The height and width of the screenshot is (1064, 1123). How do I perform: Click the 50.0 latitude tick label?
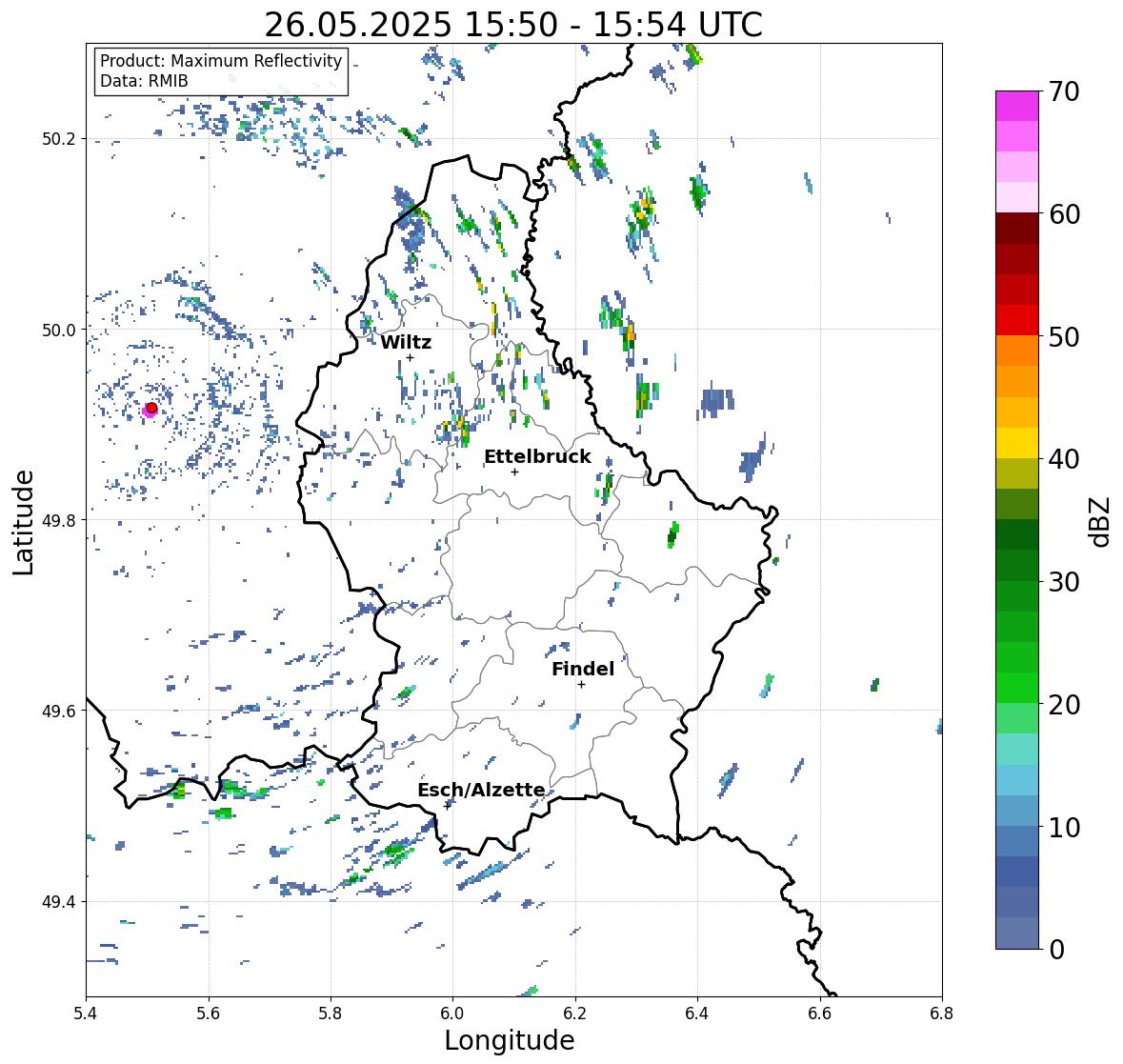click(59, 331)
